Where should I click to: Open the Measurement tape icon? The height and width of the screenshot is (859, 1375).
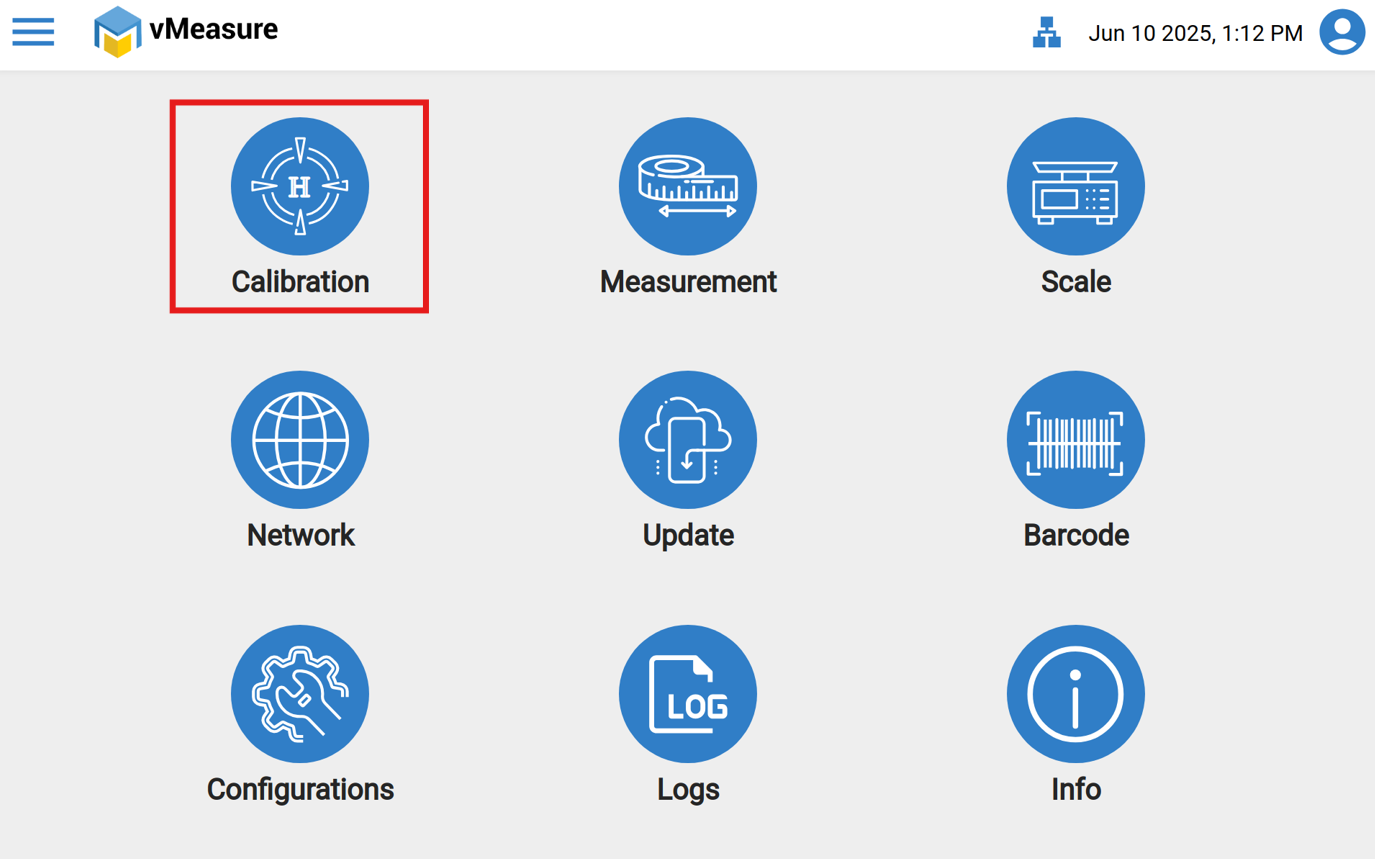coord(688,186)
